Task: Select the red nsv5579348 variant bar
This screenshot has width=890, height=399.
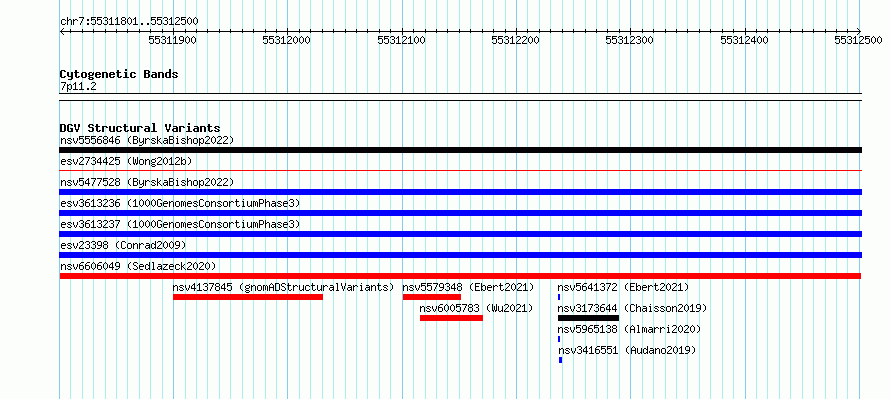Action: click(432, 297)
